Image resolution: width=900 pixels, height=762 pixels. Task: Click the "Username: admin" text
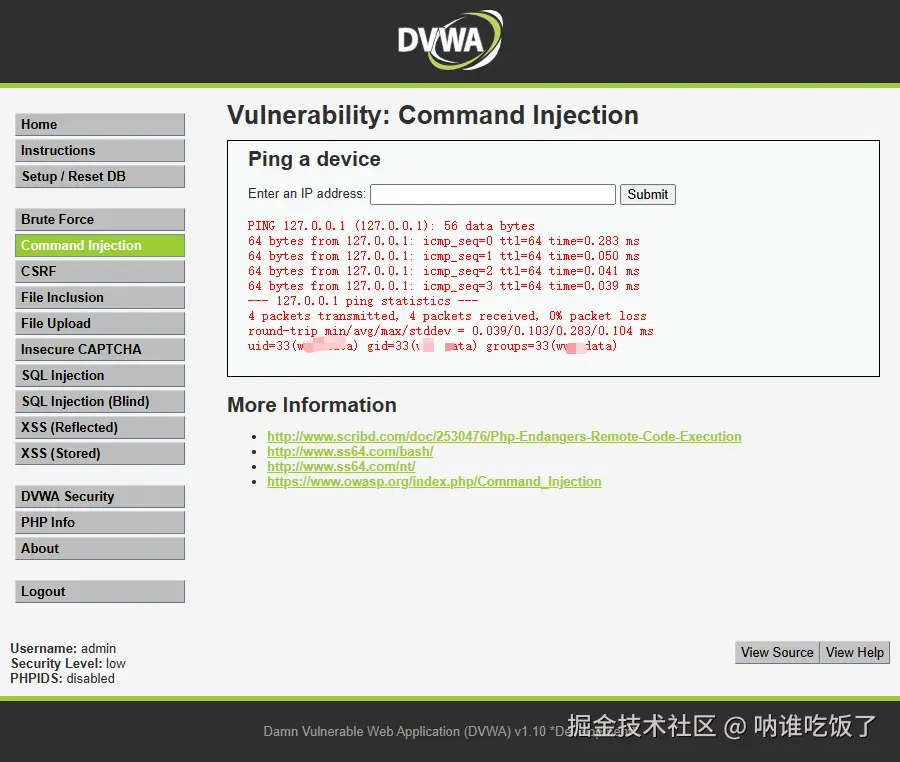pyautogui.click(x=63, y=648)
